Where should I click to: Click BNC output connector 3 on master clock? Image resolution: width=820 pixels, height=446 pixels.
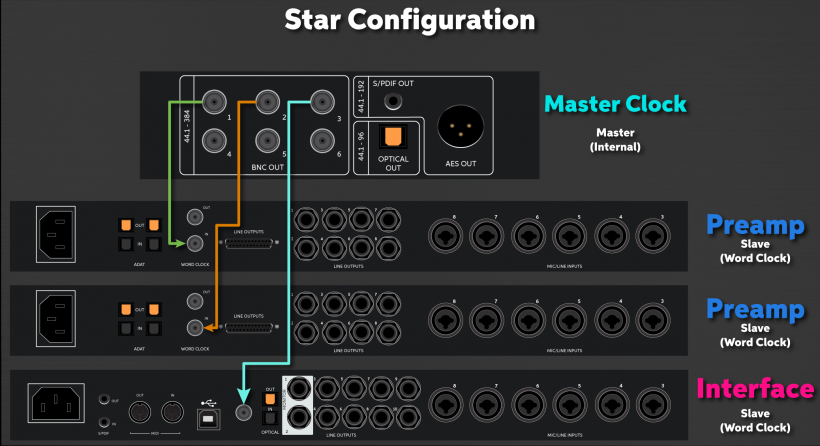point(322,101)
